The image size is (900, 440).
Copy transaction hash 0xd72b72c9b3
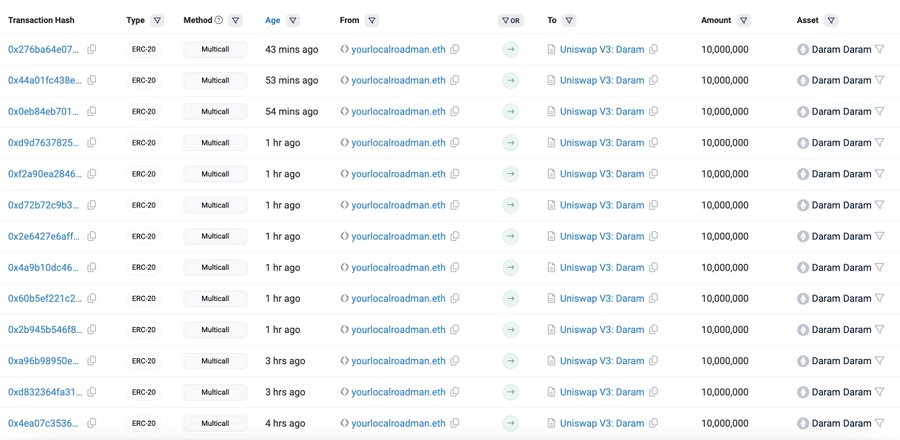pyautogui.click(x=91, y=205)
